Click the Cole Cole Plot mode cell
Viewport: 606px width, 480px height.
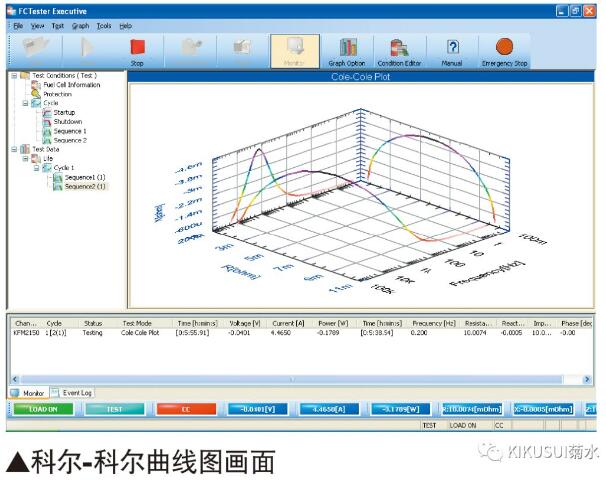[140, 333]
